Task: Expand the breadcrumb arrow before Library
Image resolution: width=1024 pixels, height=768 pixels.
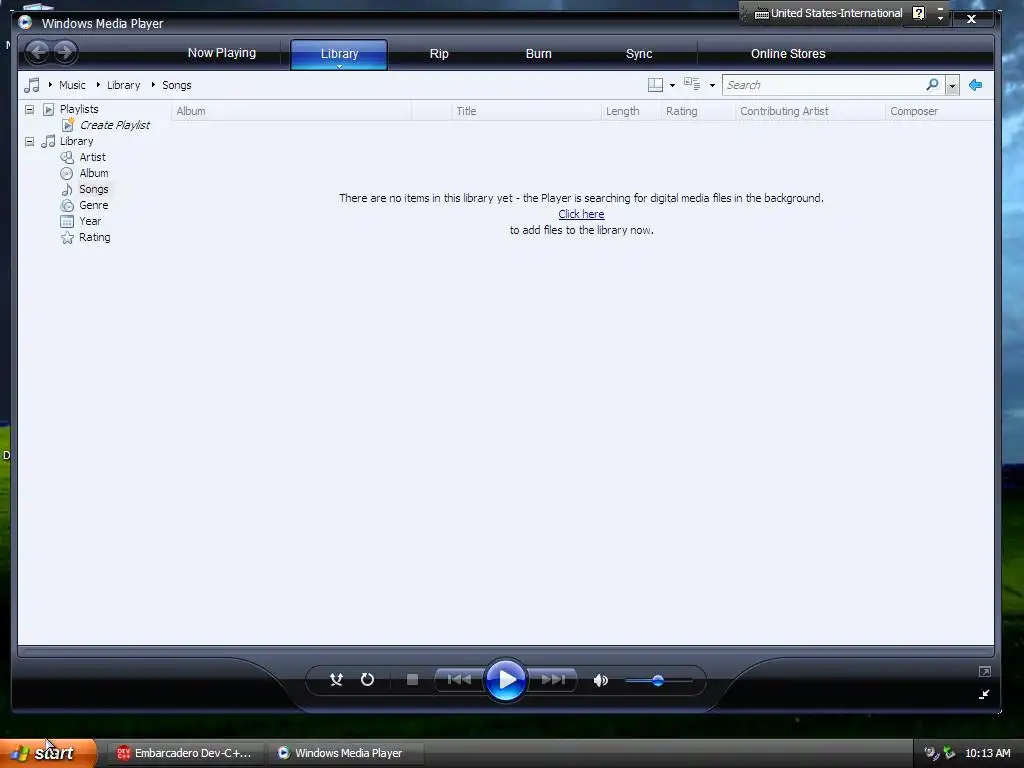Action: coord(98,85)
